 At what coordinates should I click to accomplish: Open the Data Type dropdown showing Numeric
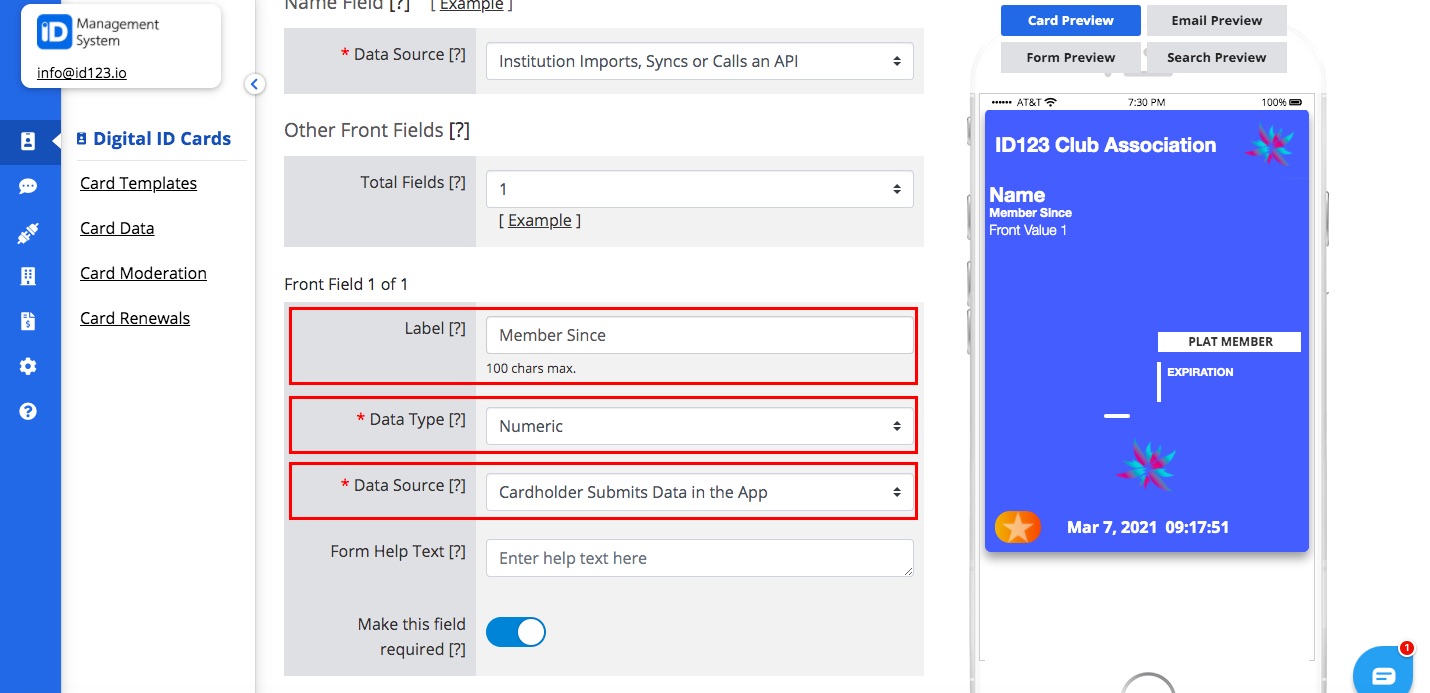point(699,425)
